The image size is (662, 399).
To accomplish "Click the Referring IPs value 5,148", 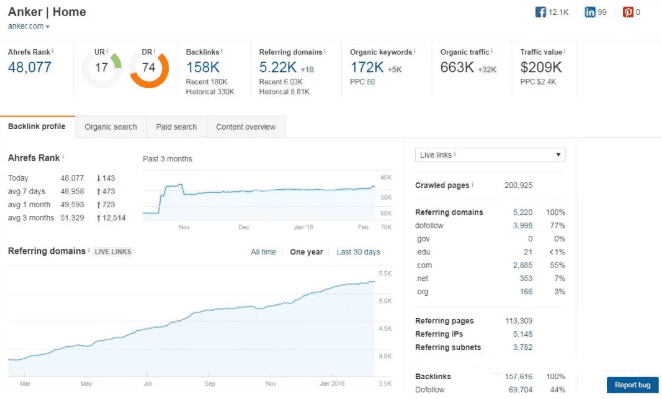I will click(523, 334).
